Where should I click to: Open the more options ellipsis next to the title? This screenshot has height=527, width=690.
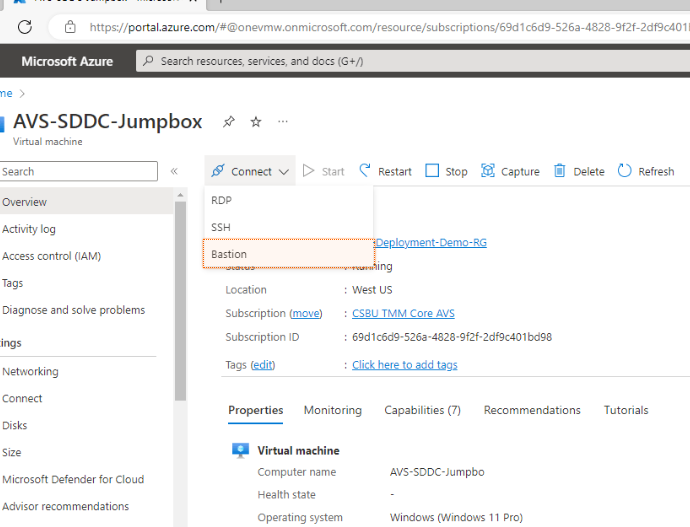coord(283,121)
